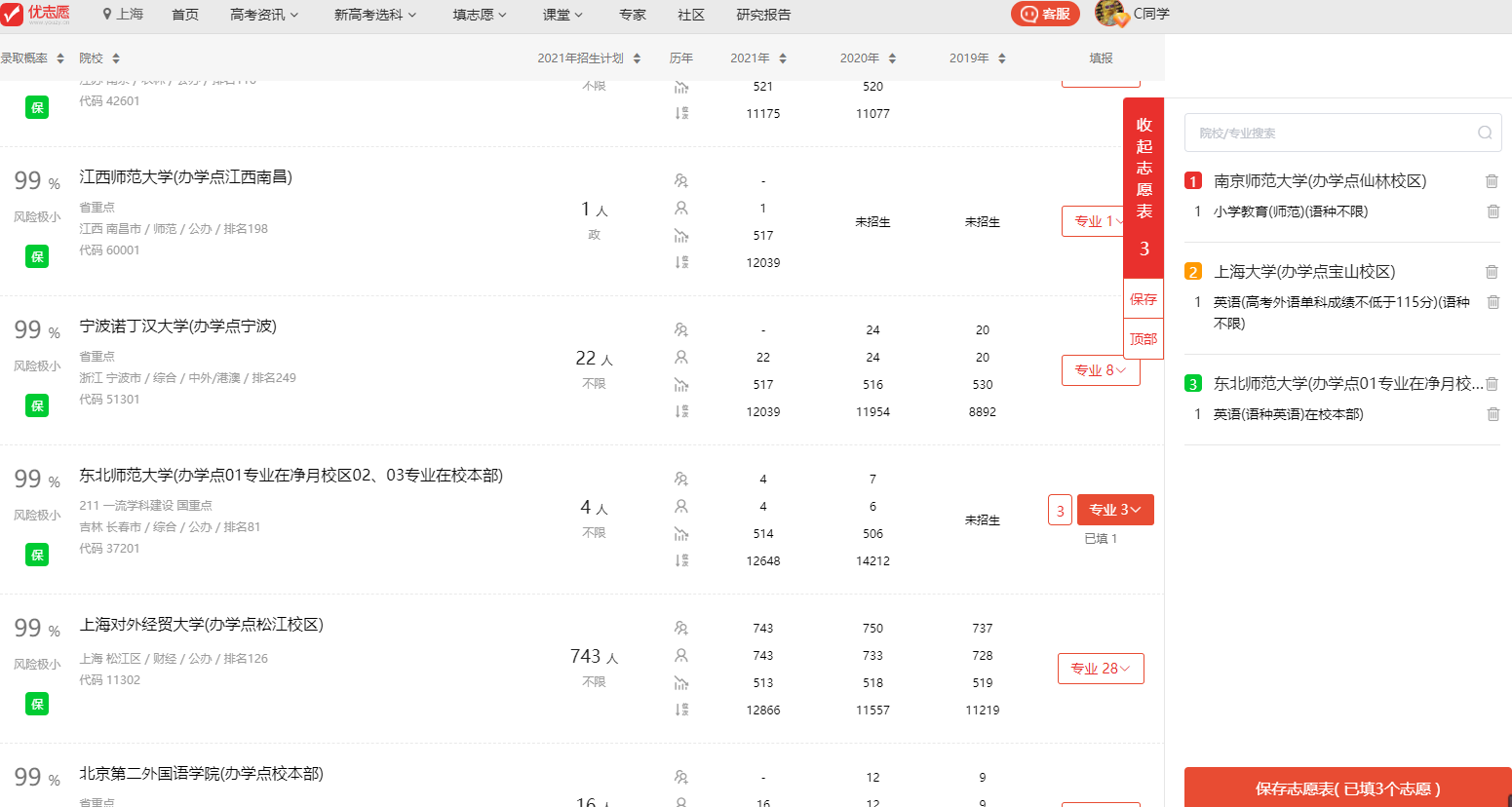Delete the 上海大学 英语 major entry

[1493, 302]
